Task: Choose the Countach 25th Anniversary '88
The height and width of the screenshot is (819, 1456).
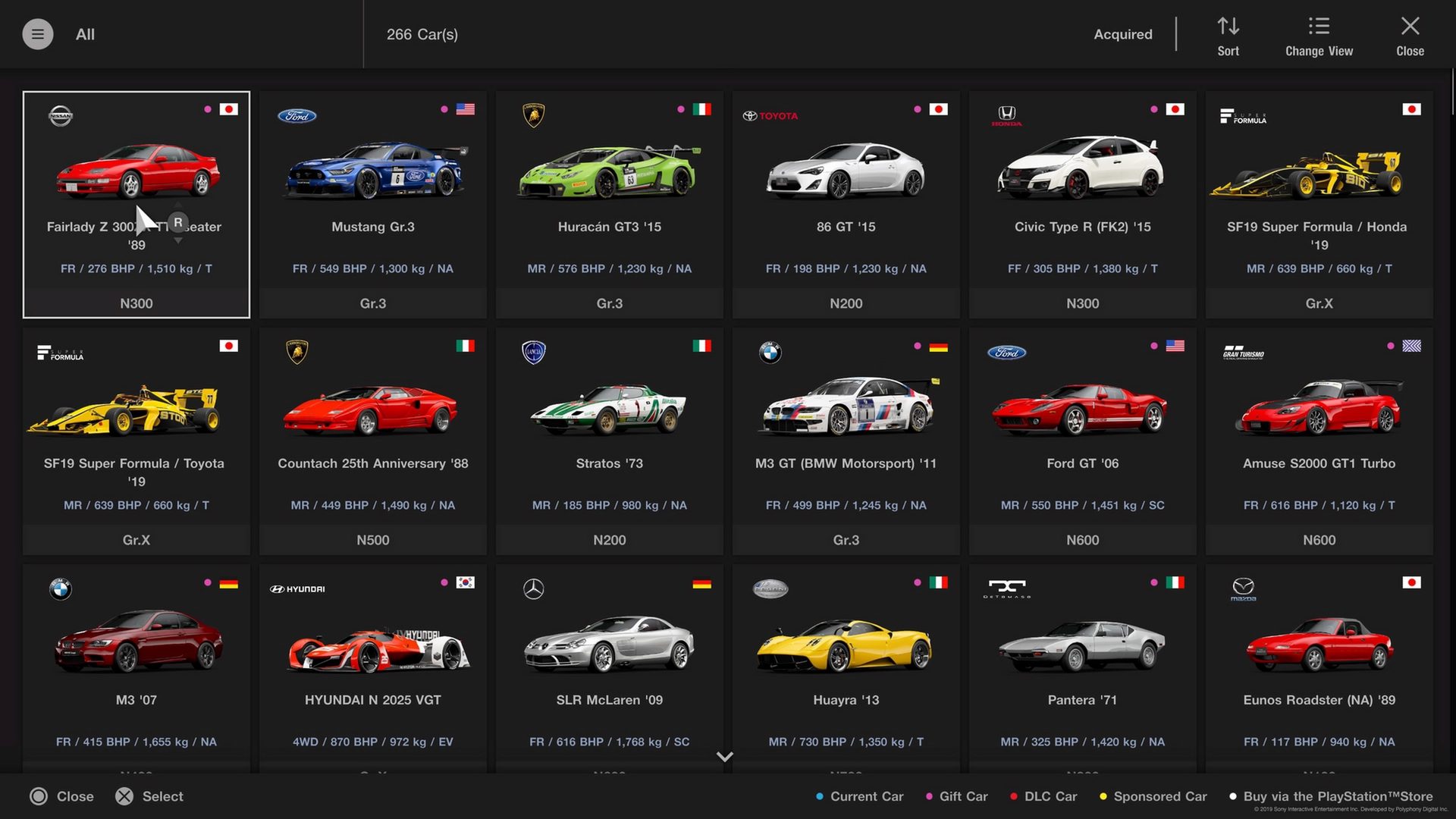Action: tap(372, 409)
